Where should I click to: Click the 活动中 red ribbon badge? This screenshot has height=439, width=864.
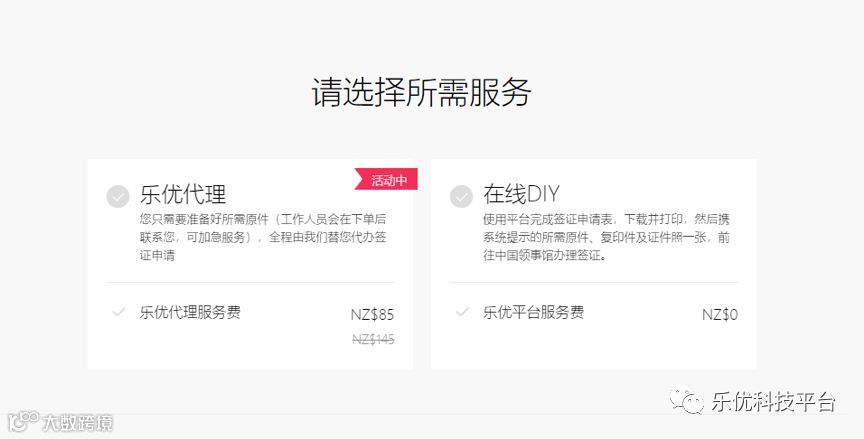(386, 180)
